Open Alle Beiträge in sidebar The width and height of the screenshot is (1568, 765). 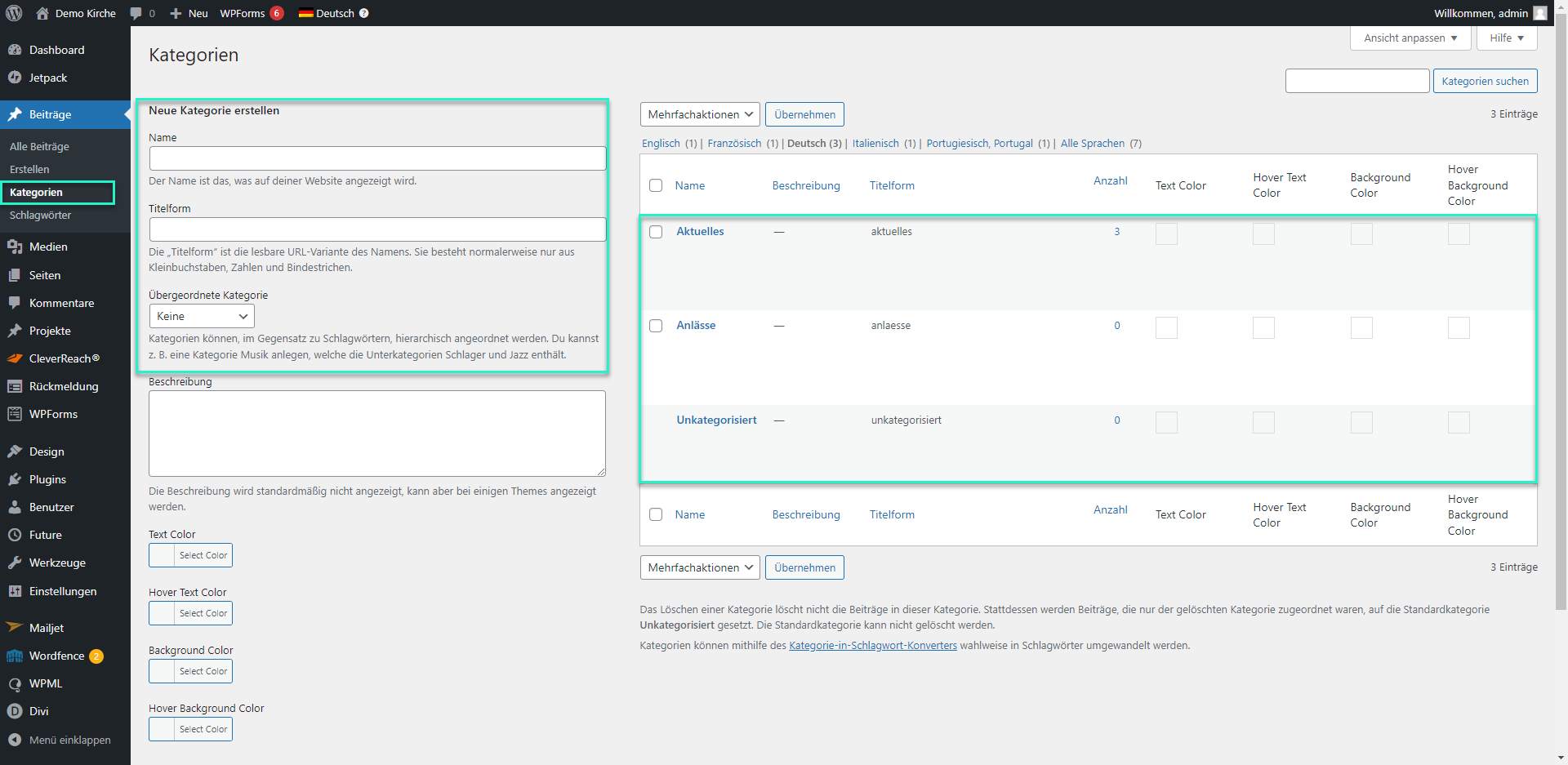tap(39, 147)
